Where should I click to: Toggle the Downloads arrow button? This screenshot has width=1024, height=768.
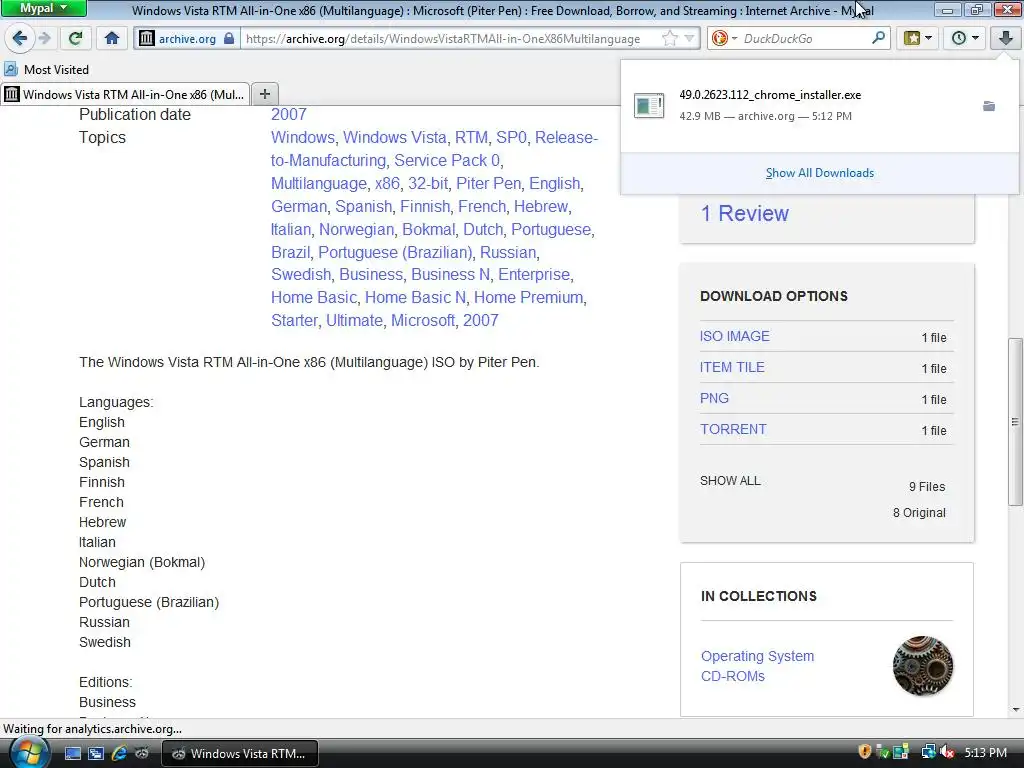[x=1005, y=39]
